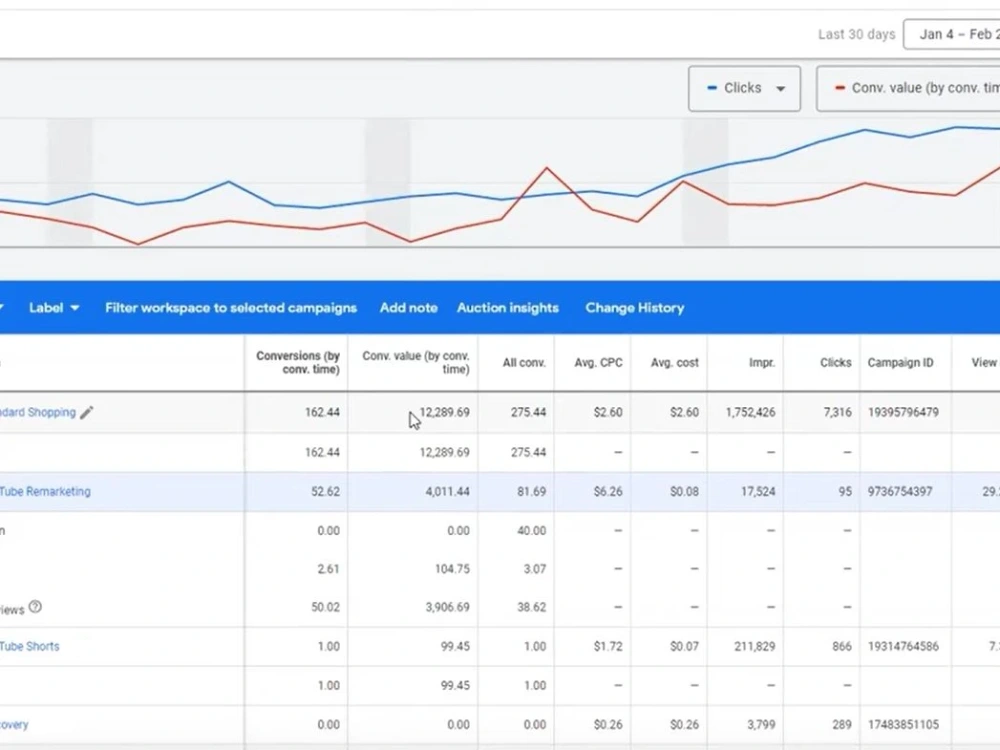Click campaign ID 19395796479
Image resolution: width=1000 pixels, height=750 pixels.
(x=903, y=413)
